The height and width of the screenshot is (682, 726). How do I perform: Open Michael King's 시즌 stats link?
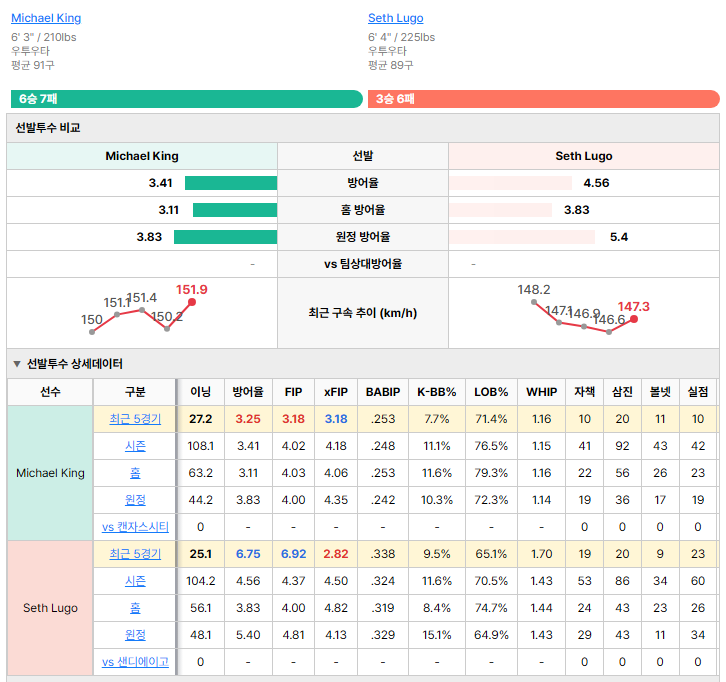[135, 446]
